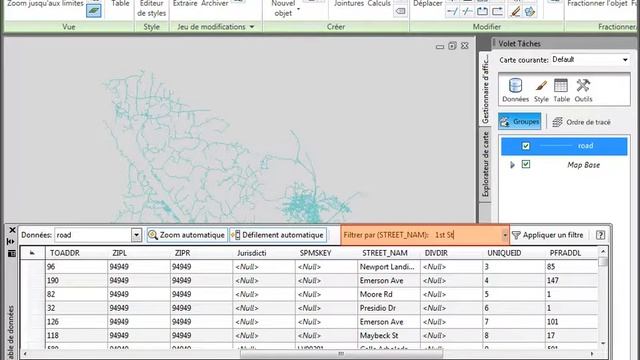Toggle the Map Base layer checkbox

[x=526, y=164]
